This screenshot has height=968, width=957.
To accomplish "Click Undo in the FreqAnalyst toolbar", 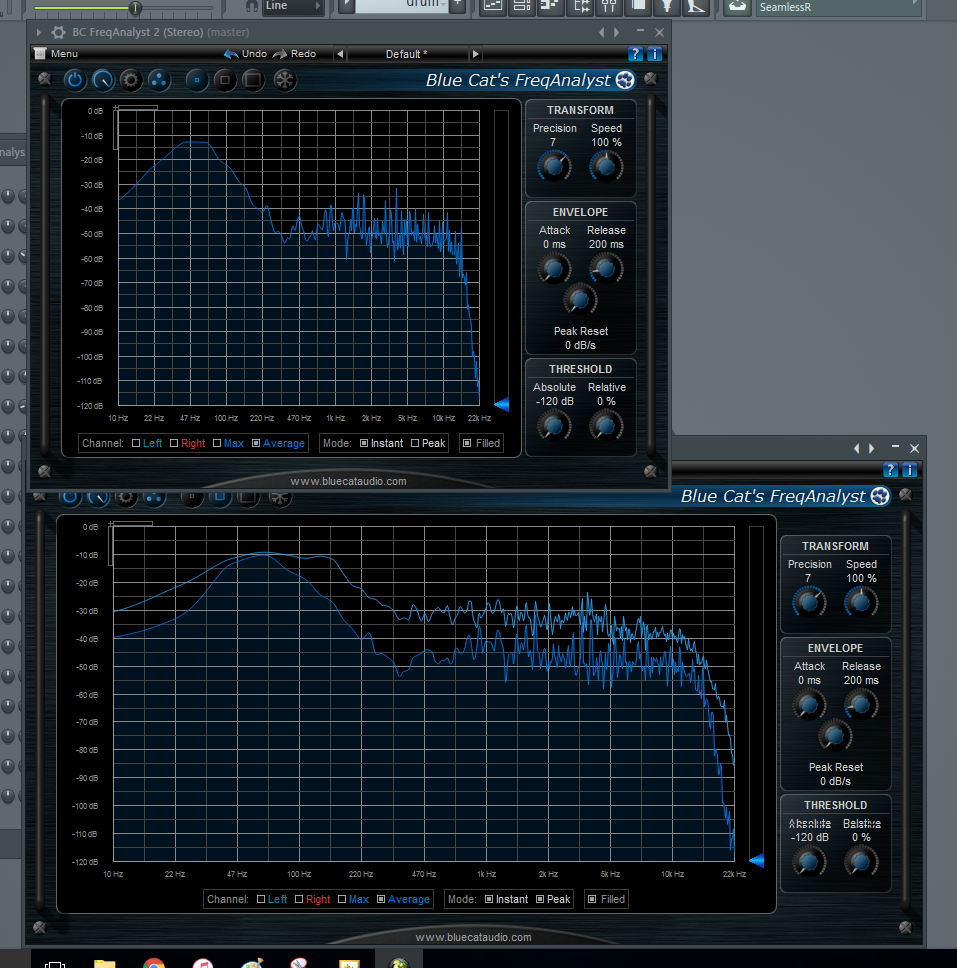I will [245, 54].
